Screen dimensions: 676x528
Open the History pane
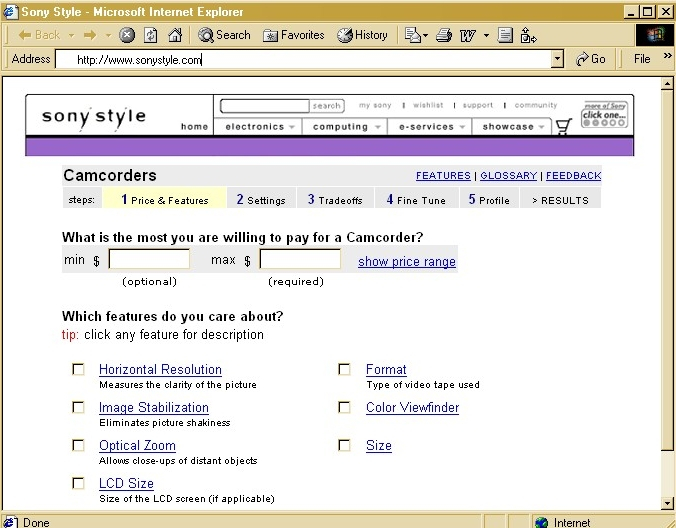point(363,35)
